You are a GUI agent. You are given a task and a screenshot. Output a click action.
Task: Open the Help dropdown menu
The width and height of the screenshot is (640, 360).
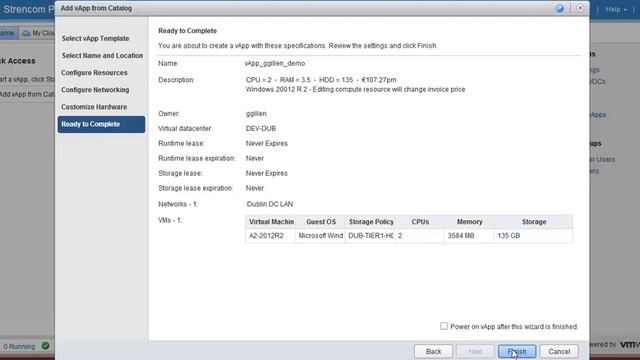pos(616,9)
